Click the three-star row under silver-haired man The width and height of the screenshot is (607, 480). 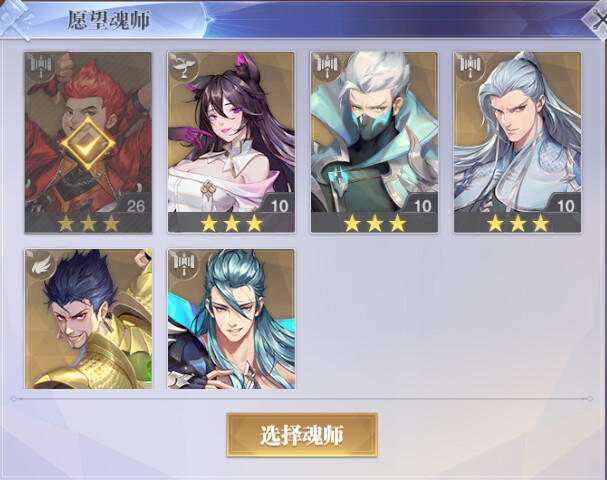(x=518, y=223)
